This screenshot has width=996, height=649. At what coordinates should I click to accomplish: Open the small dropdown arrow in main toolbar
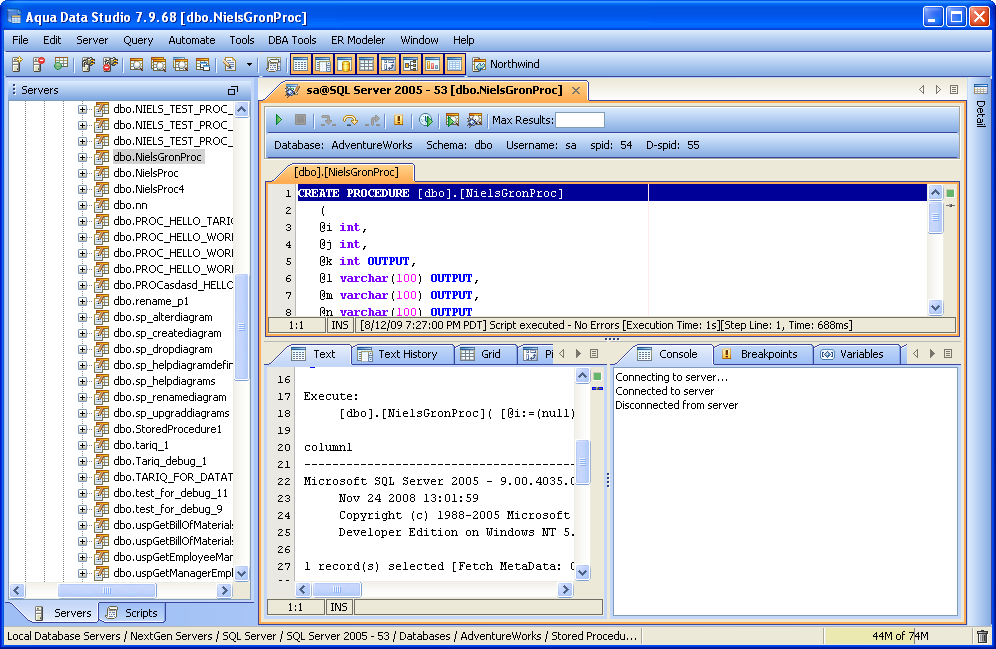250,65
